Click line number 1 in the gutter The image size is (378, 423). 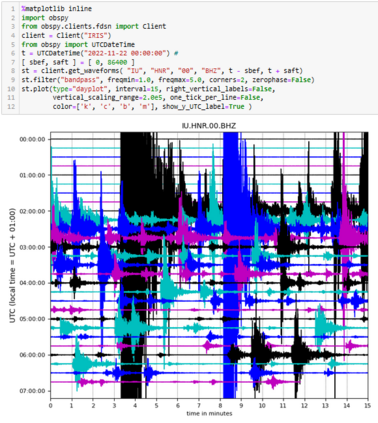point(13,9)
